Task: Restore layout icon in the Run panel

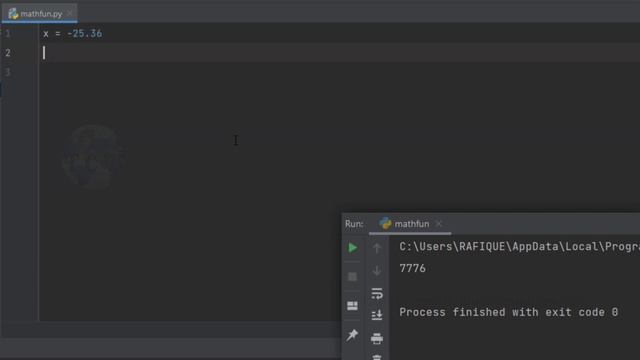Action: click(x=352, y=306)
